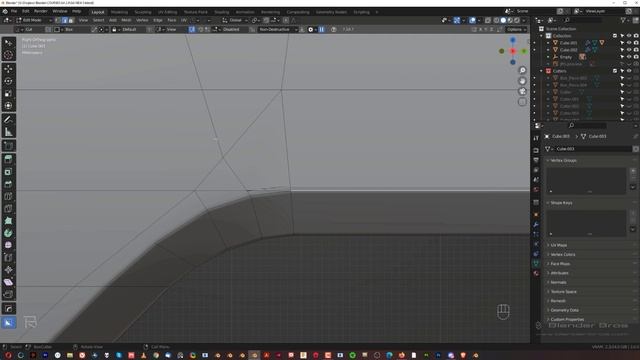
Task: Toggle X-ray mode in viewport header
Action: pos(488,20)
